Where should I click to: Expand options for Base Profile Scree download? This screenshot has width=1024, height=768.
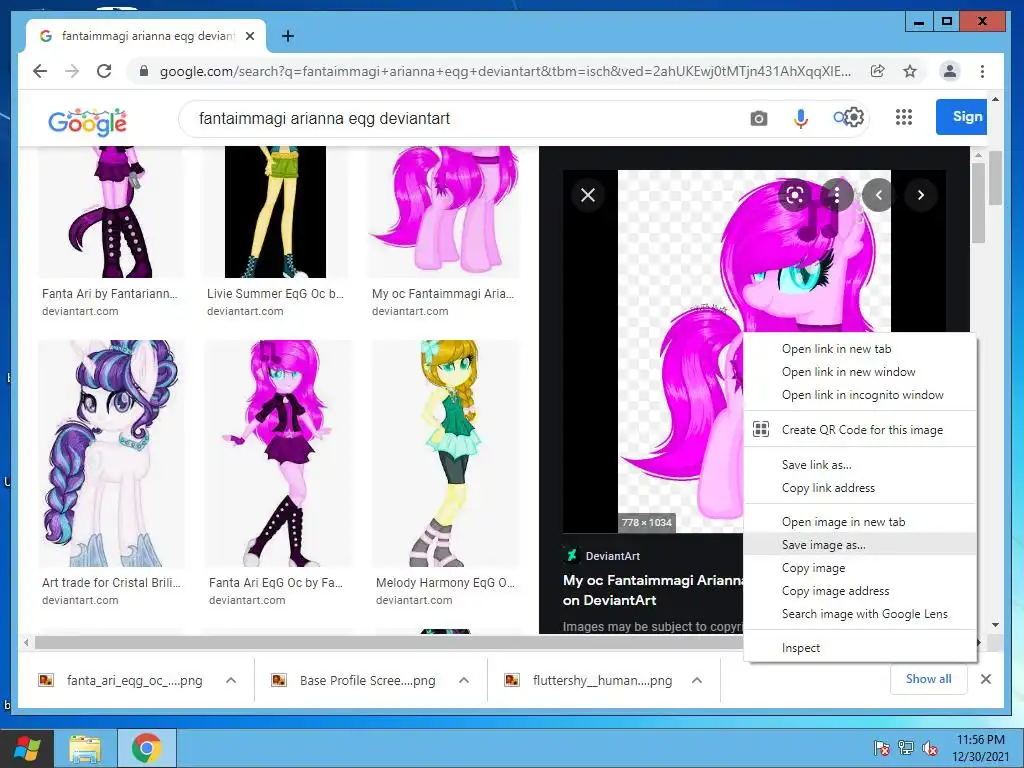click(464, 680)
